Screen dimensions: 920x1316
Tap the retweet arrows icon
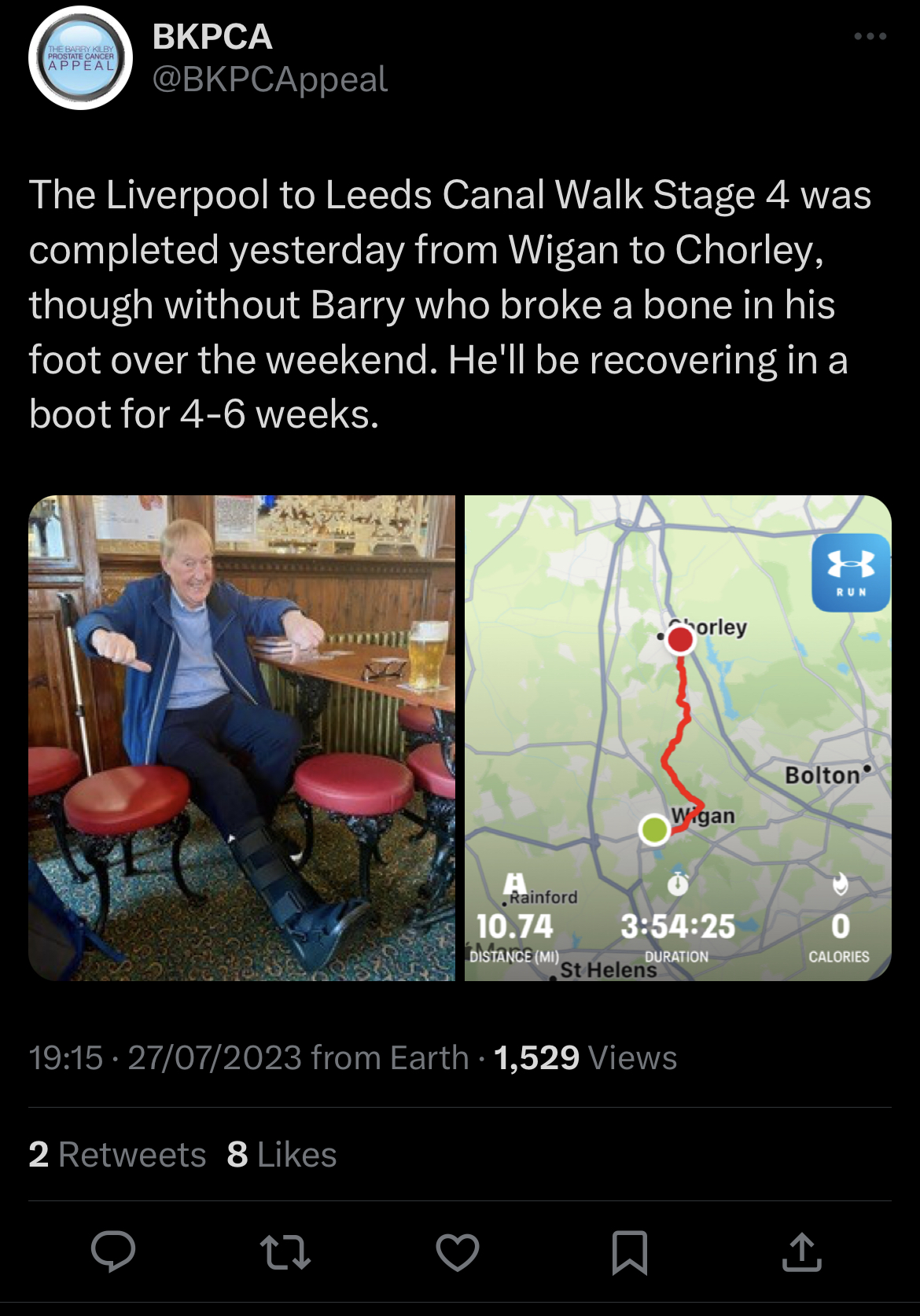click(285, 1251)
